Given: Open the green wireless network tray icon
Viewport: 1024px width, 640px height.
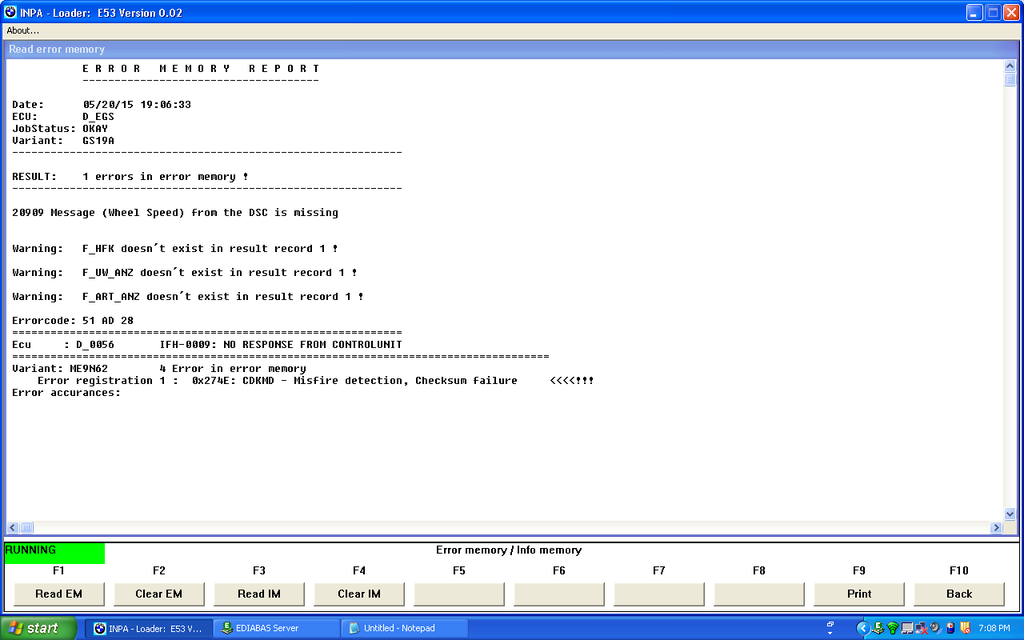Looking at the screenshot, I should 892,628.
